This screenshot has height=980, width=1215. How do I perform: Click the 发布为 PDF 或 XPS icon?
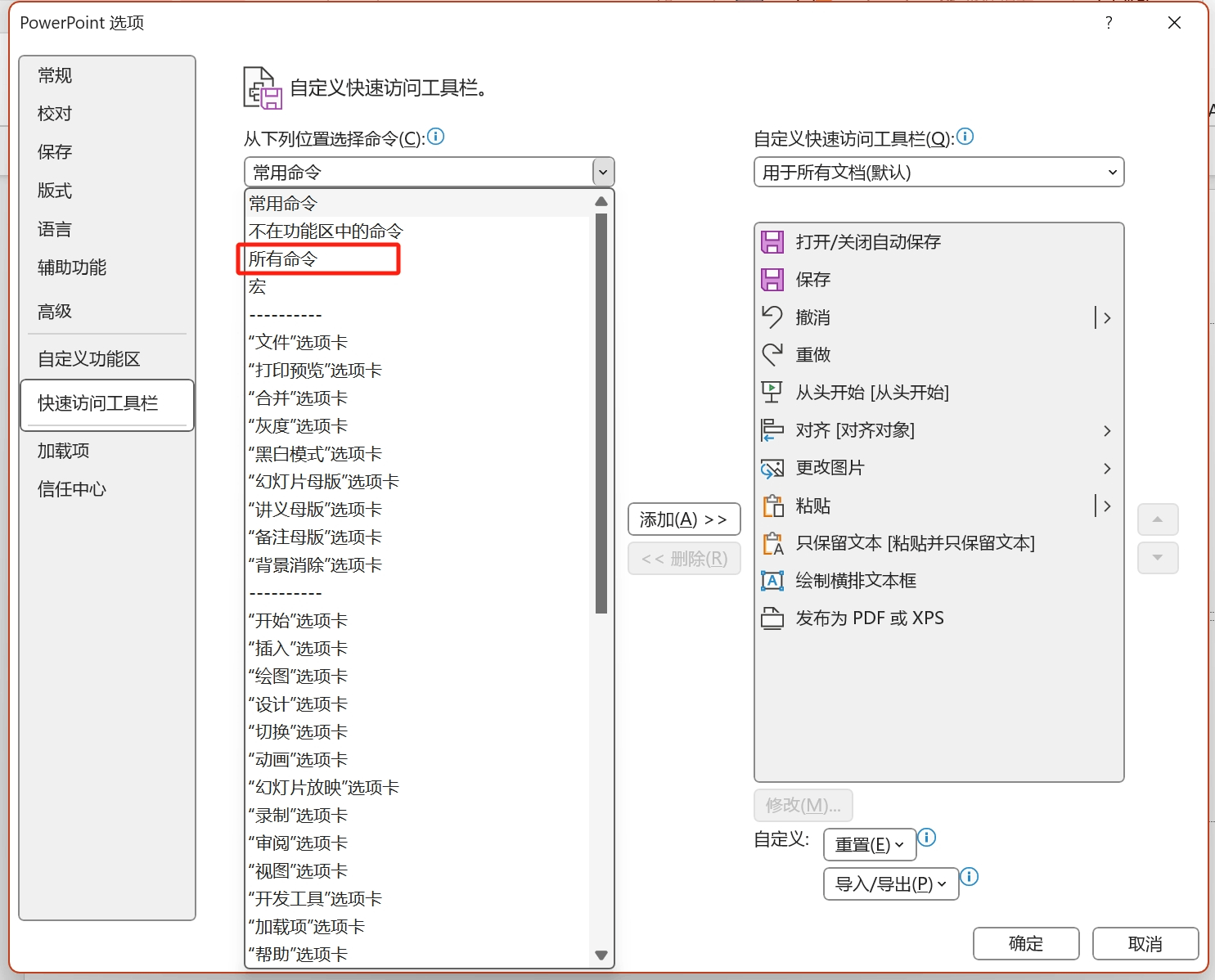pyautogui.click(x=772, y=618)
